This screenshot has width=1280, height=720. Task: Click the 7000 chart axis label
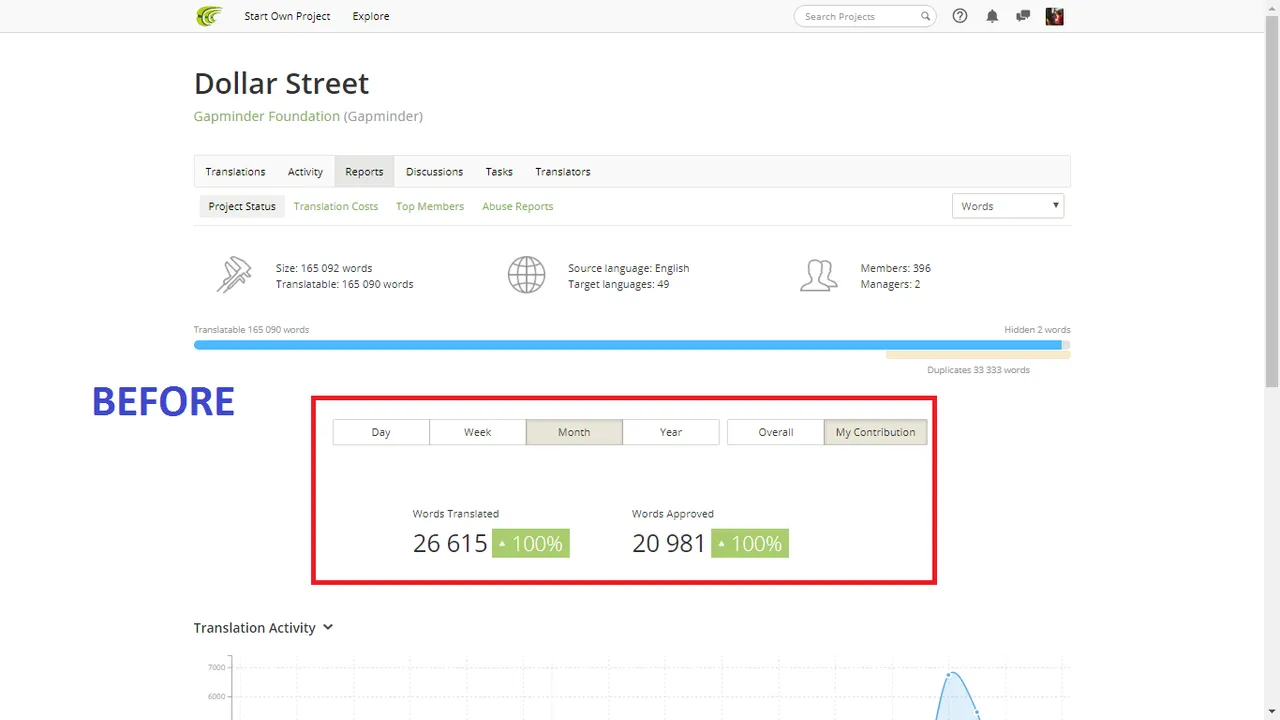[216, 667]
